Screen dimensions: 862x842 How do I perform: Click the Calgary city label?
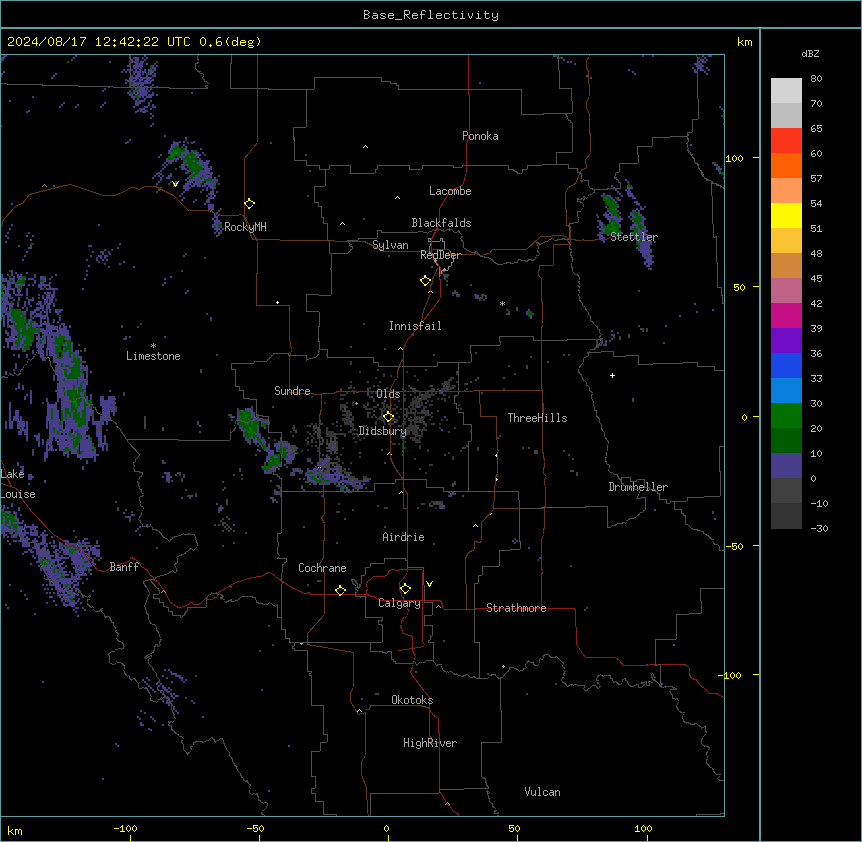(399, 603)
